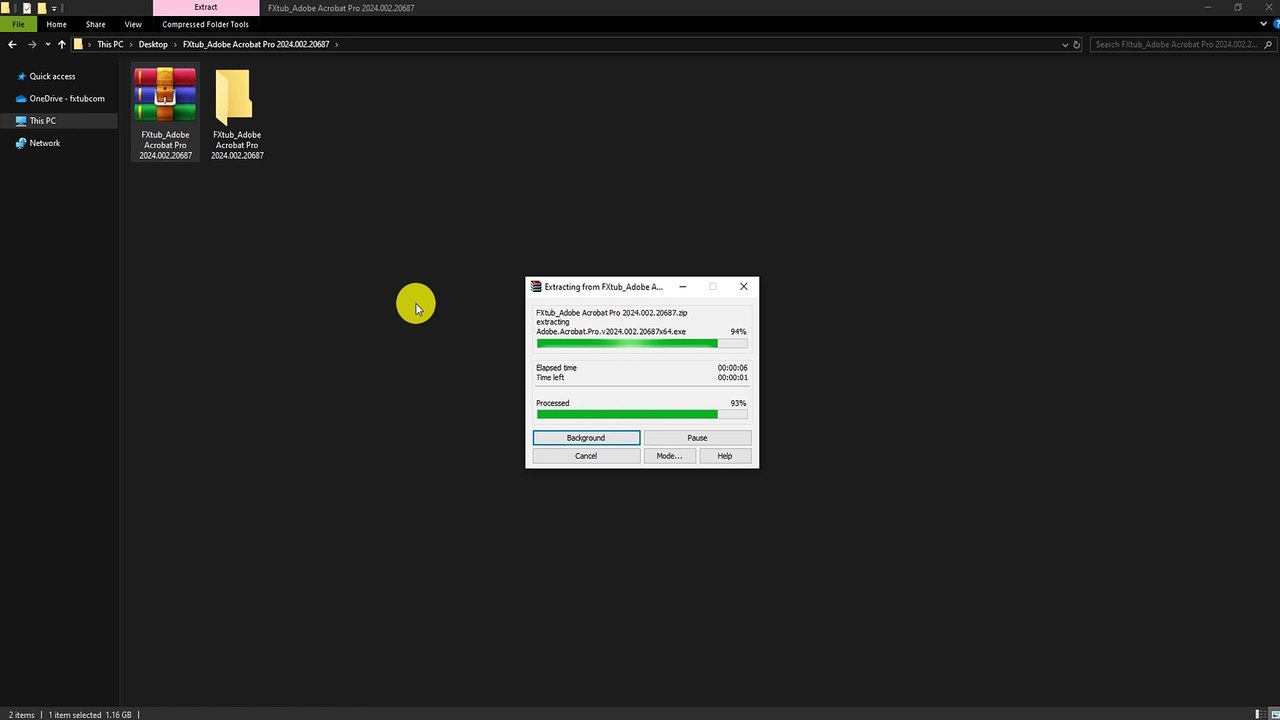Click the 'Time left' label
Screen dimensions: 1280x720
(x=550, y=378)
